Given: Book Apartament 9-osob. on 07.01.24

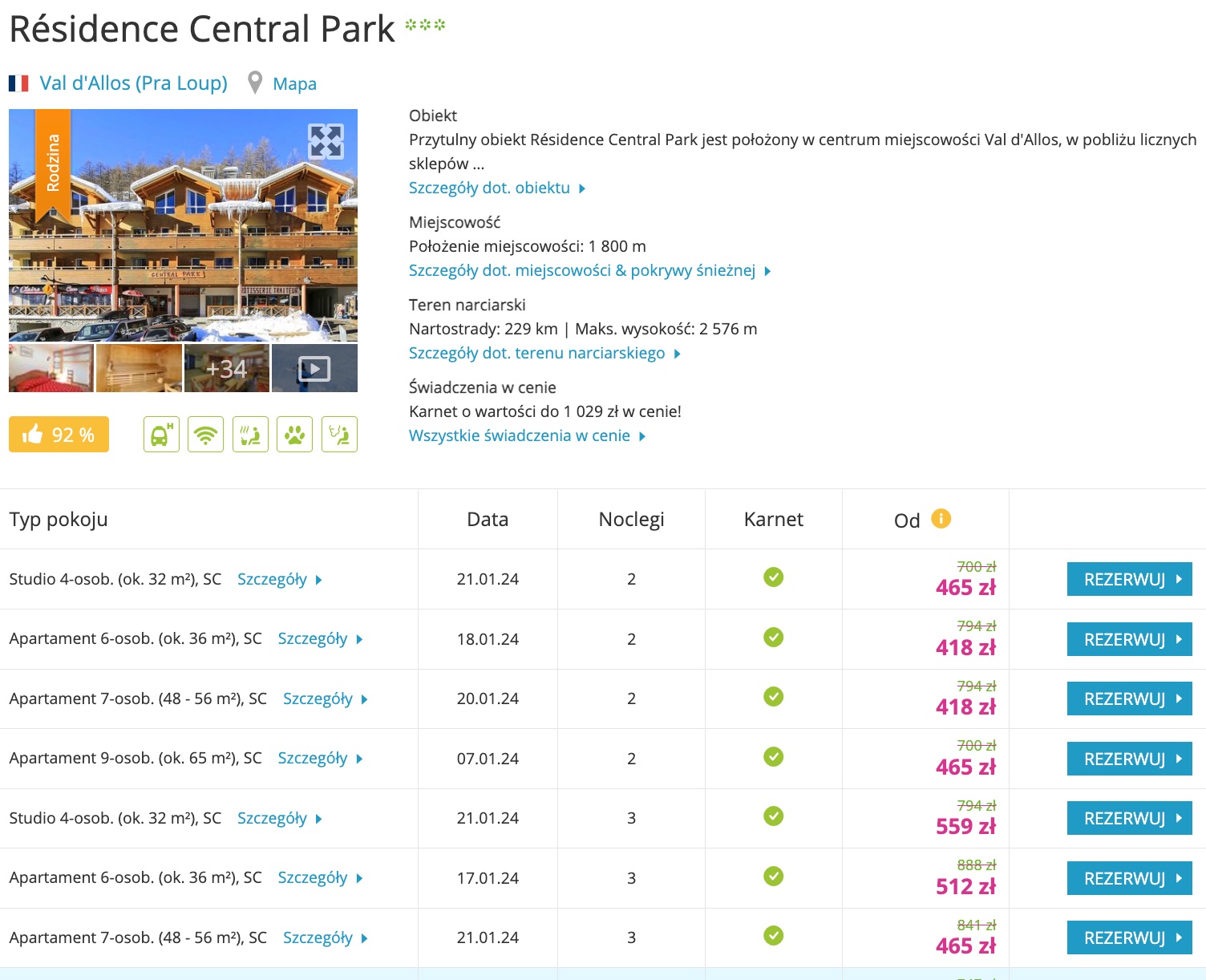Looking at the screenshot, I should [x=1130, y=759].
